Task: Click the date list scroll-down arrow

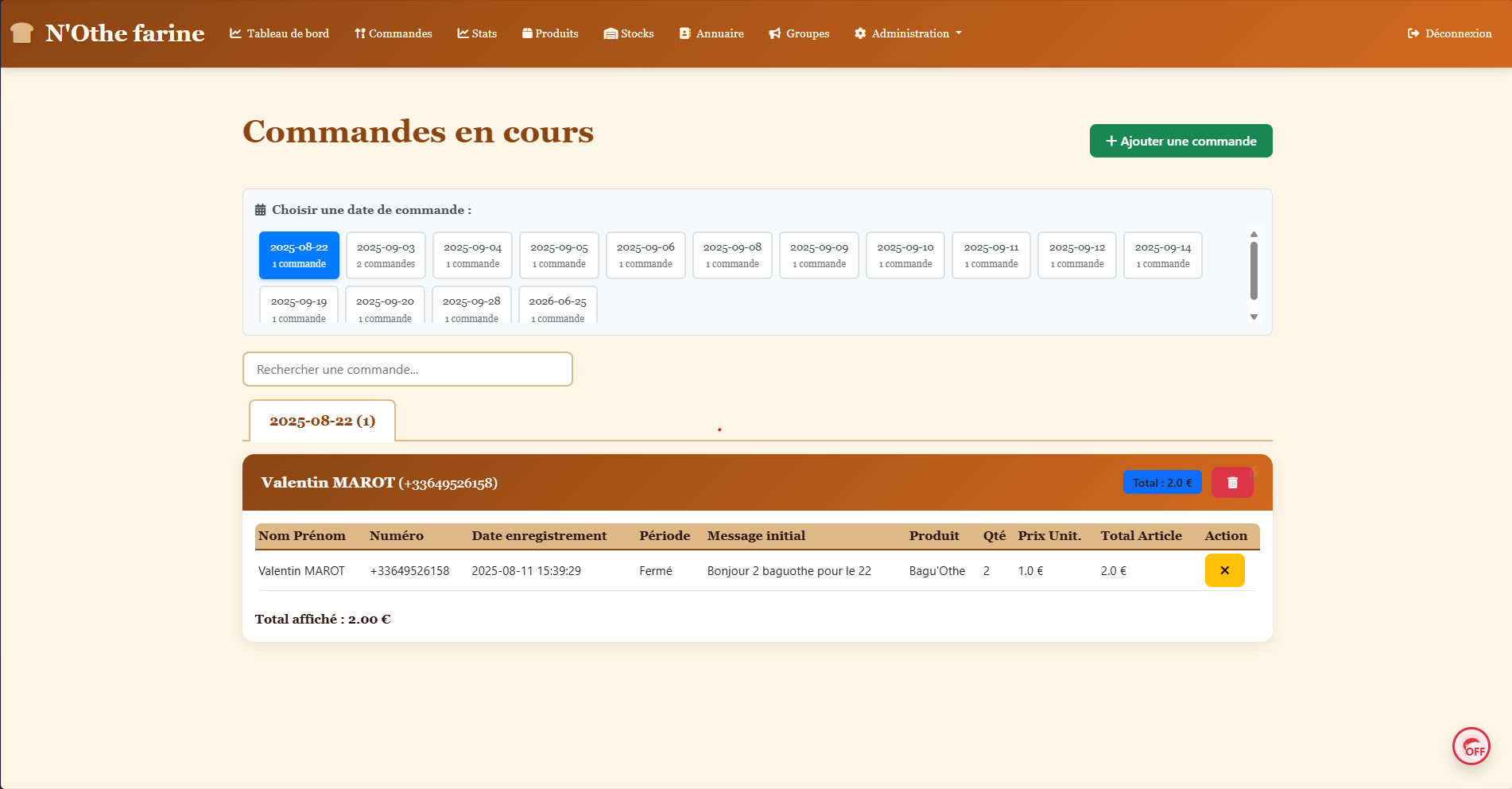Action: [x=1254, y=317]
